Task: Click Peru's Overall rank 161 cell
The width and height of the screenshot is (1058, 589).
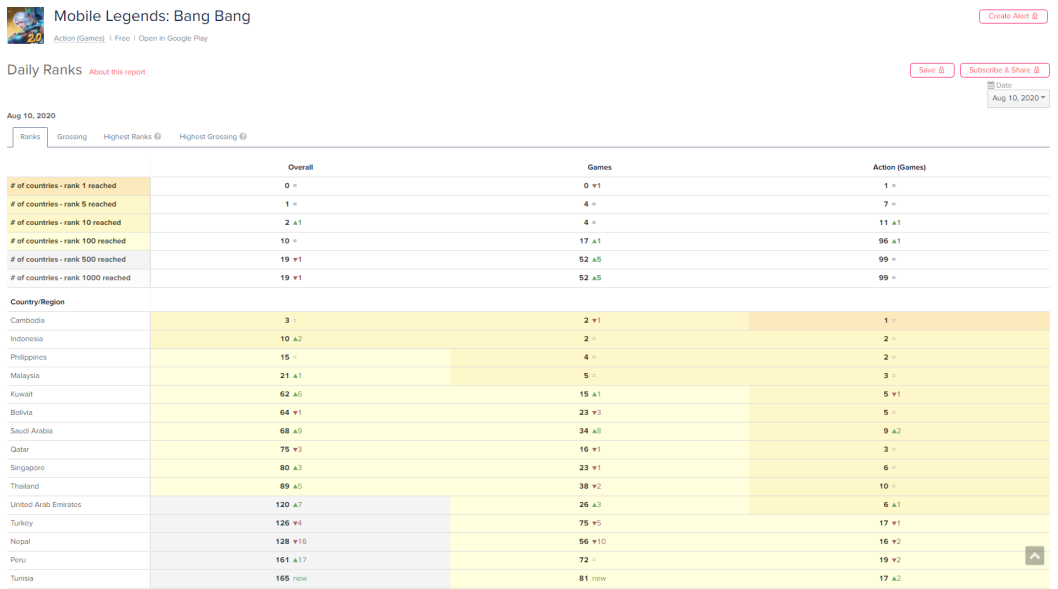Action: [300, 560]
